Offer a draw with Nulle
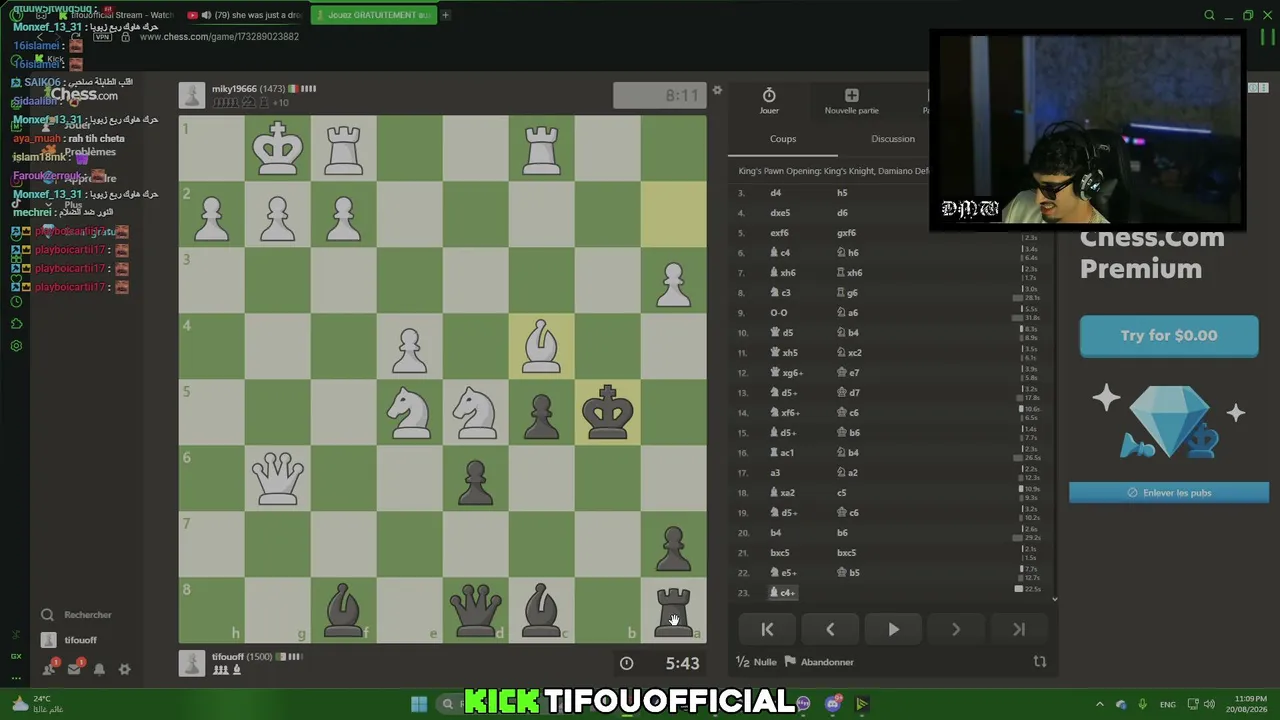1280x720 pixels. pyautogui.click(x=756, y=662)
